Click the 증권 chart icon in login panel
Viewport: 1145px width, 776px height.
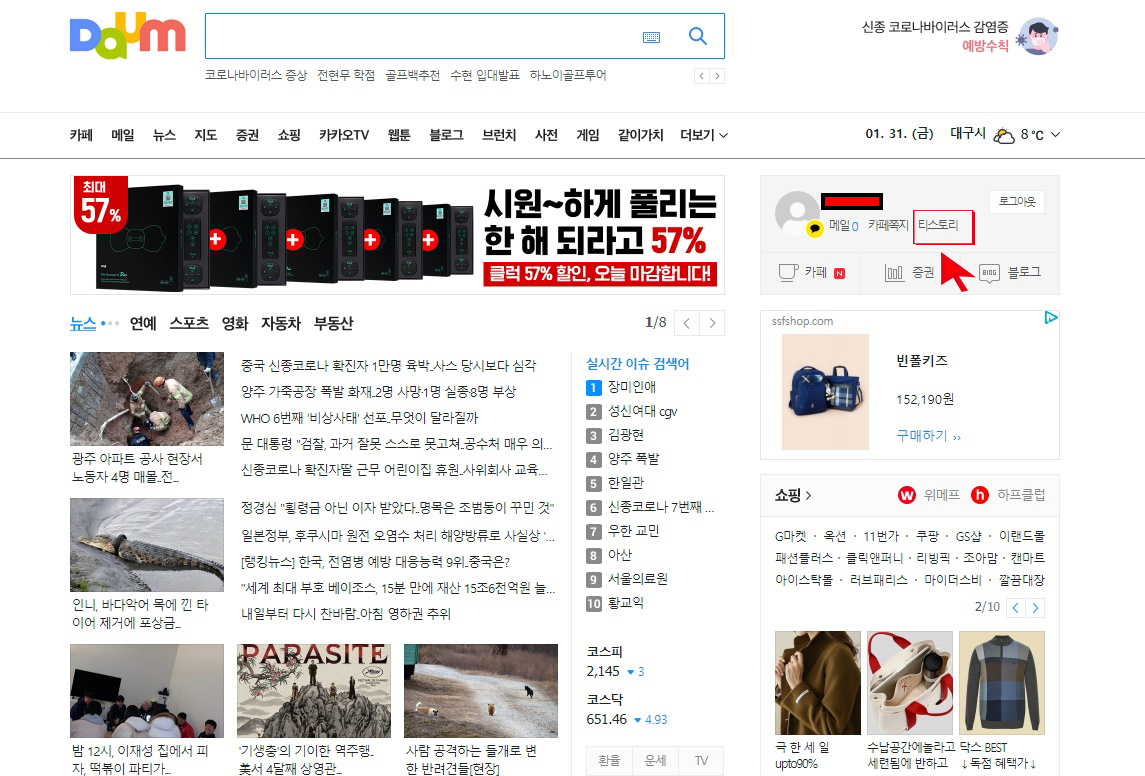point(894,273)
